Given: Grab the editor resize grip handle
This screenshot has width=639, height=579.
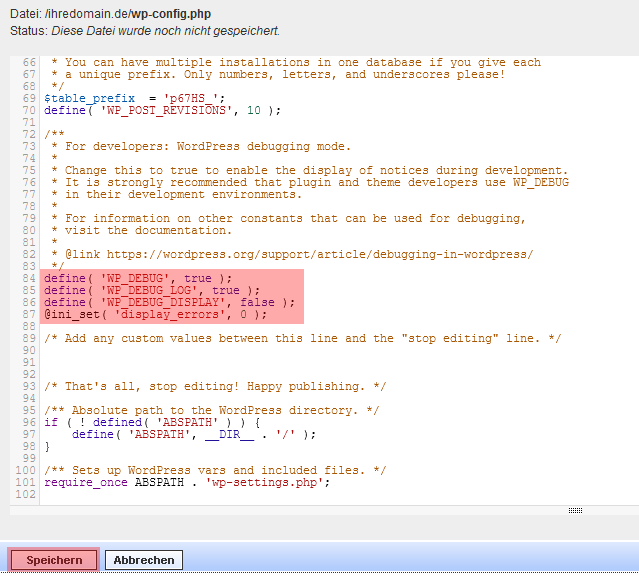Looking at the screenshot, I should pos(575,510).
